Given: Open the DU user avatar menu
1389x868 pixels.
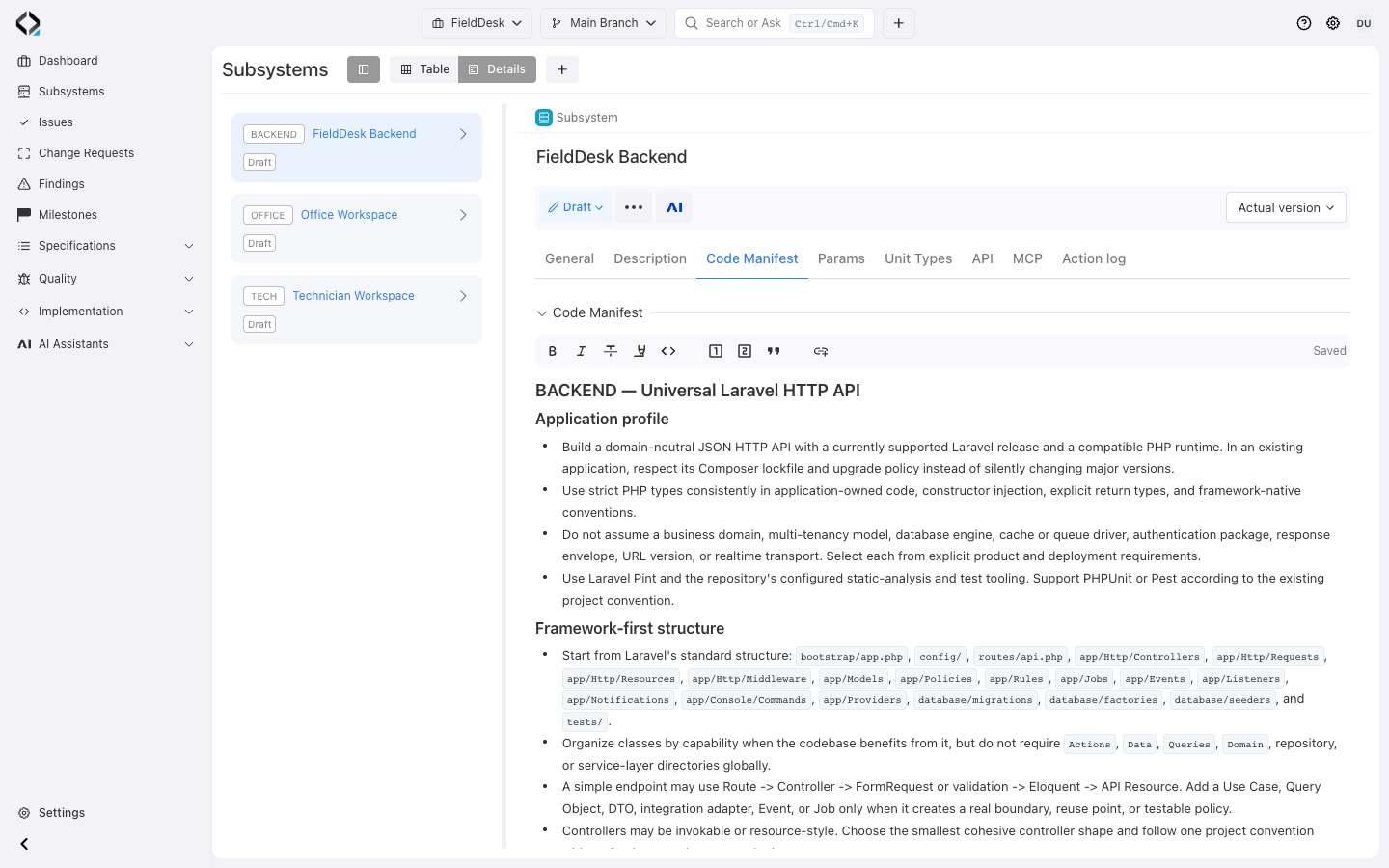Looking at the screenshot, I should (x=1364, y=23).
